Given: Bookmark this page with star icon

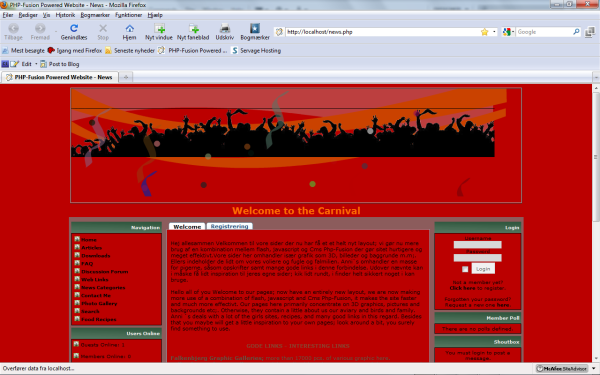Looking at the screenshot, I should pyautogui.click(x=484, y=32).
